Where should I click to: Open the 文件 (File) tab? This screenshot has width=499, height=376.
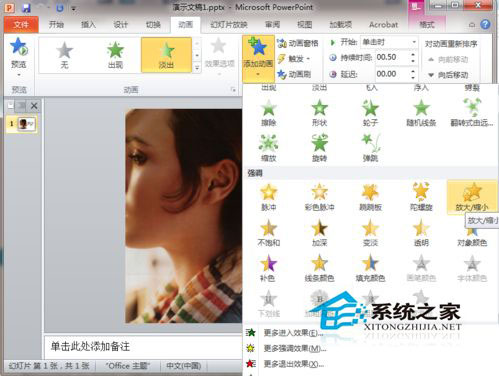[21, 25]
